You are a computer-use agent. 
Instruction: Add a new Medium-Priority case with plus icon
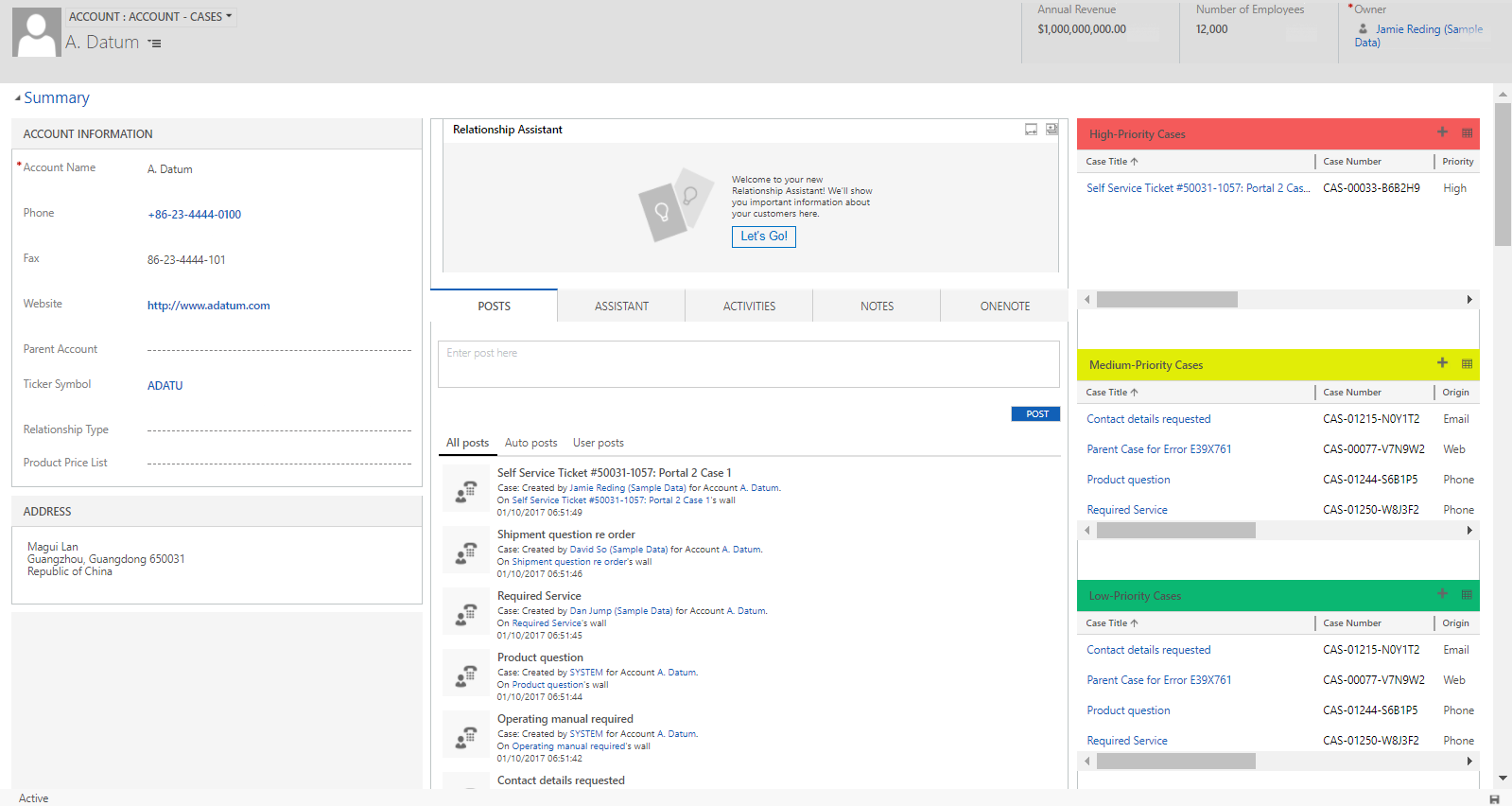pyautogui.click(x=1442, y=363)
